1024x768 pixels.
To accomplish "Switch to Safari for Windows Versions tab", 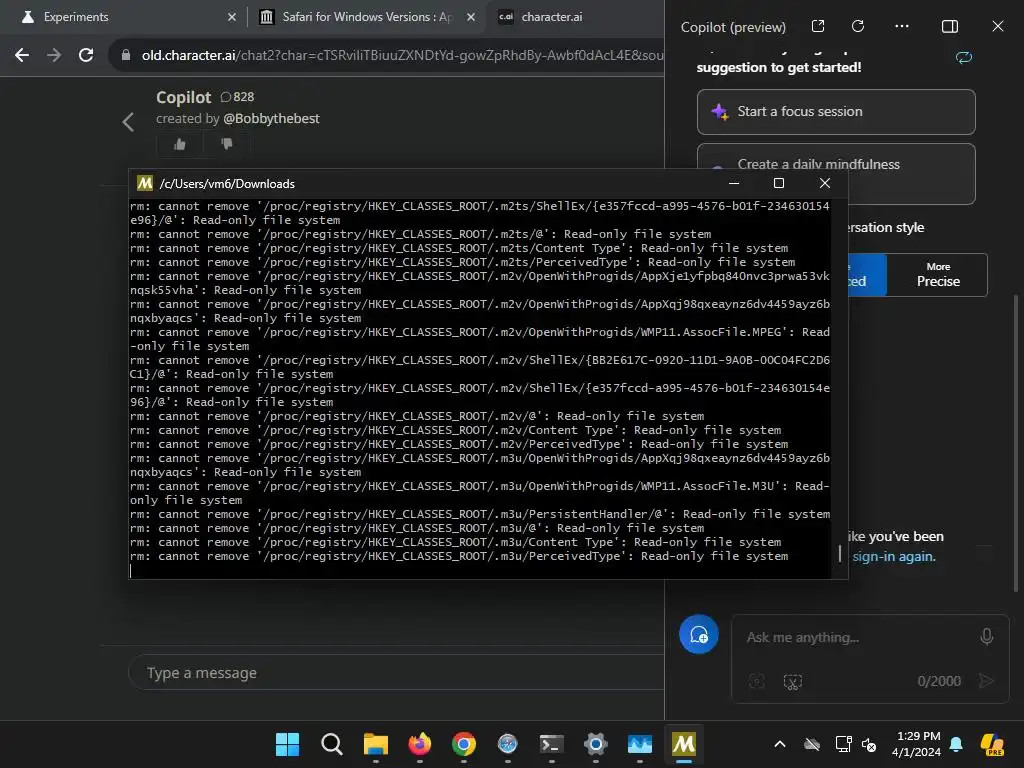I will coord(367,17).
